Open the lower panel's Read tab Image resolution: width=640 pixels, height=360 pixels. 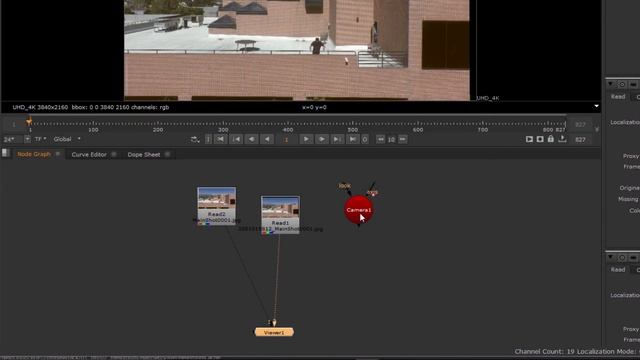(x=618, y=269)
